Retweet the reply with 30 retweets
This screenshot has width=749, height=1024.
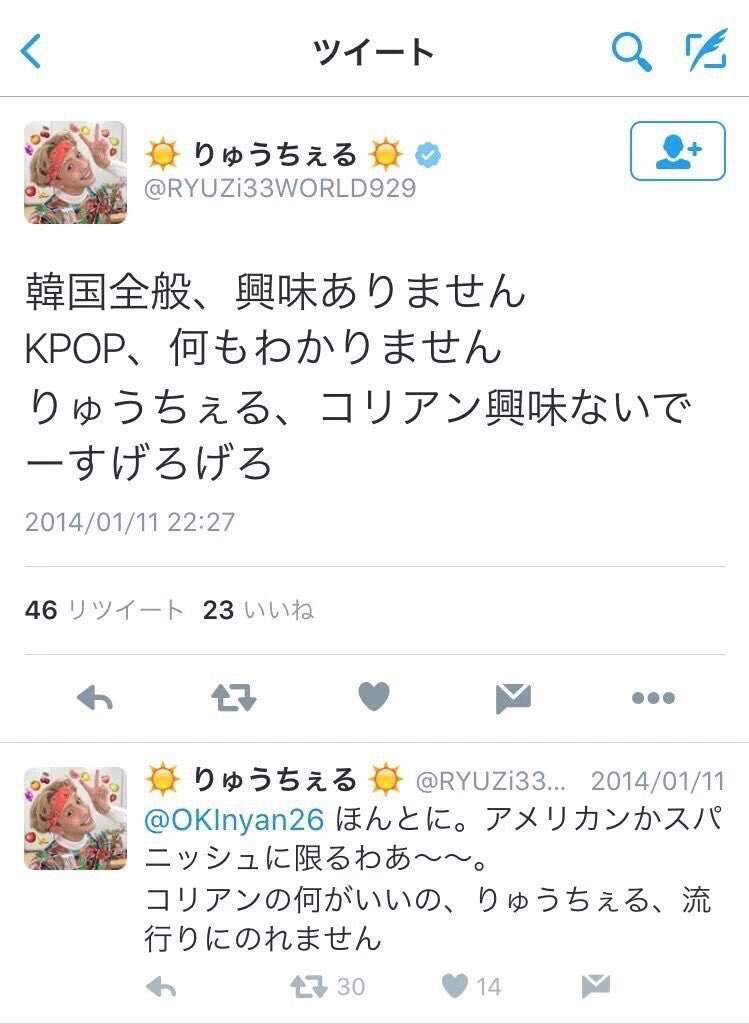[327, 986]
